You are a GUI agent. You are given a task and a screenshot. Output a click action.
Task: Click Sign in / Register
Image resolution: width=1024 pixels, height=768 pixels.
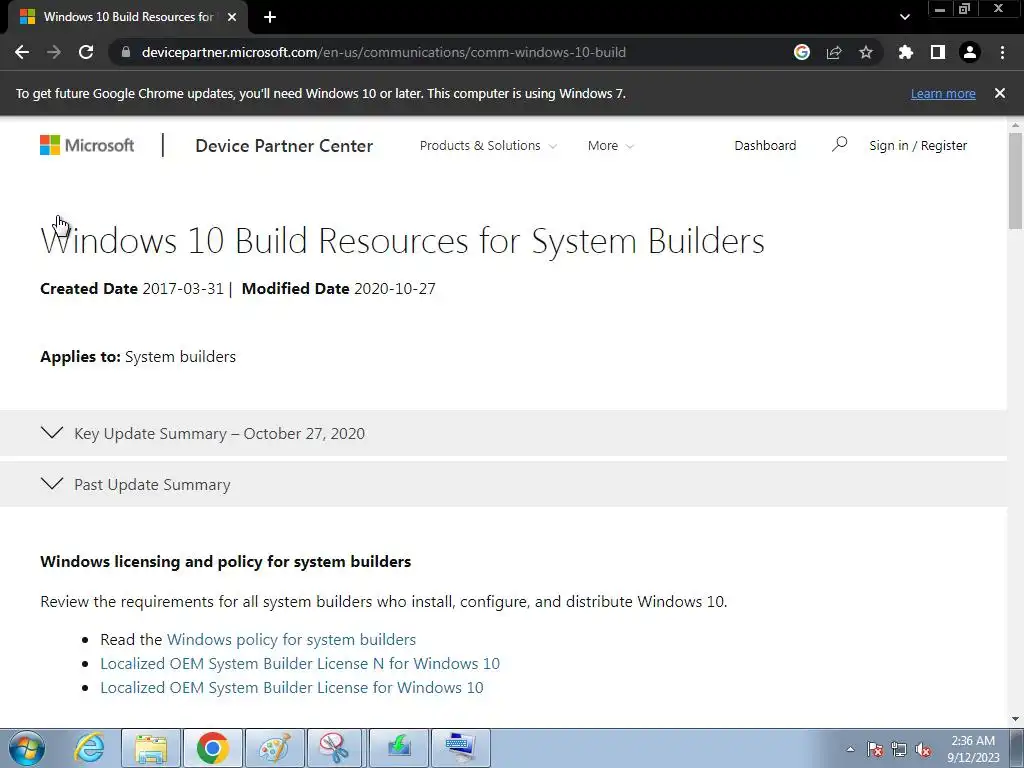pos(918,146)
